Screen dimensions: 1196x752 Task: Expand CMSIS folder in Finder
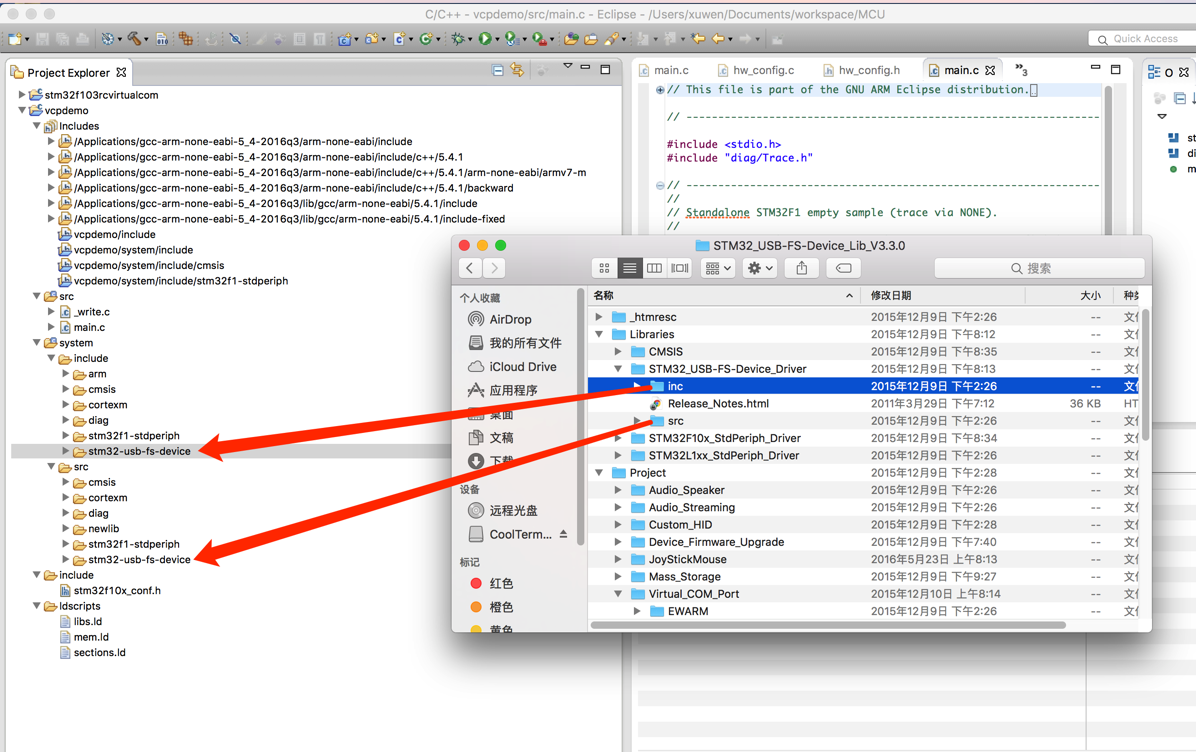[618, 352]
